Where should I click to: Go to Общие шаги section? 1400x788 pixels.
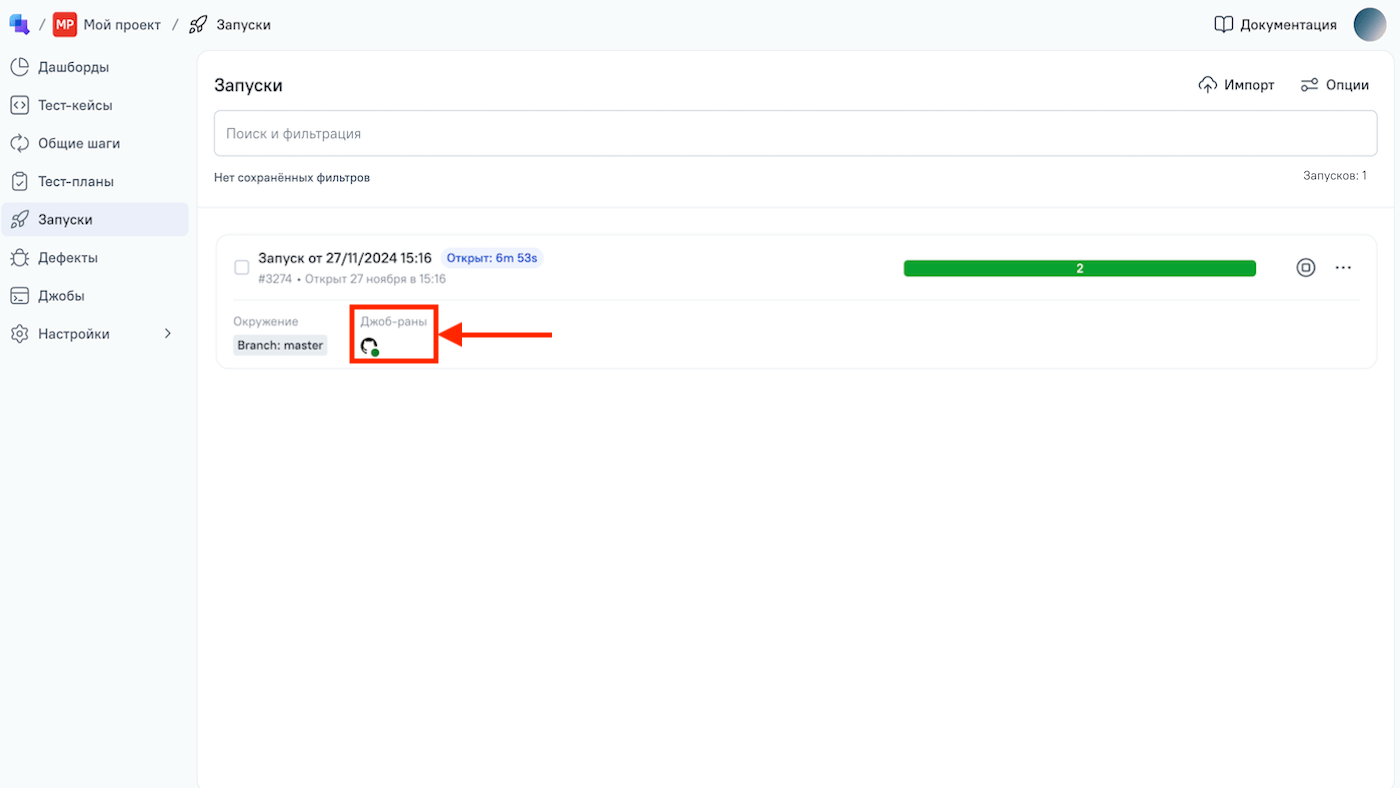tap(78, 143)
